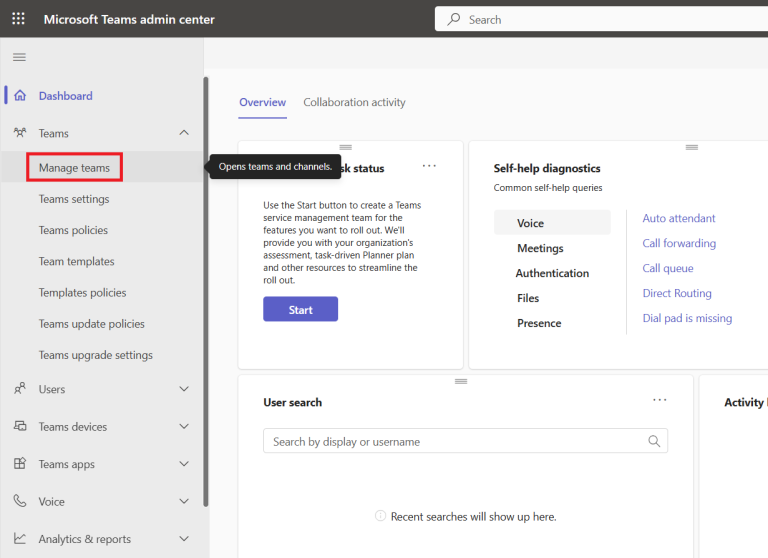Click the Common self-help queries text
Viewport: 768px width, 558px height.
tap(548, 188)
